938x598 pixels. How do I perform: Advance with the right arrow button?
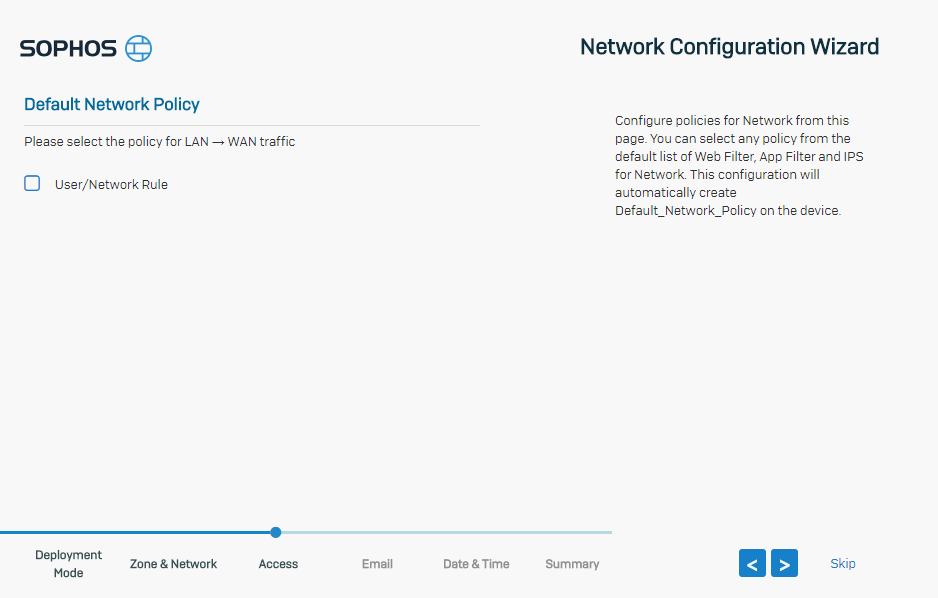(784, 563)
